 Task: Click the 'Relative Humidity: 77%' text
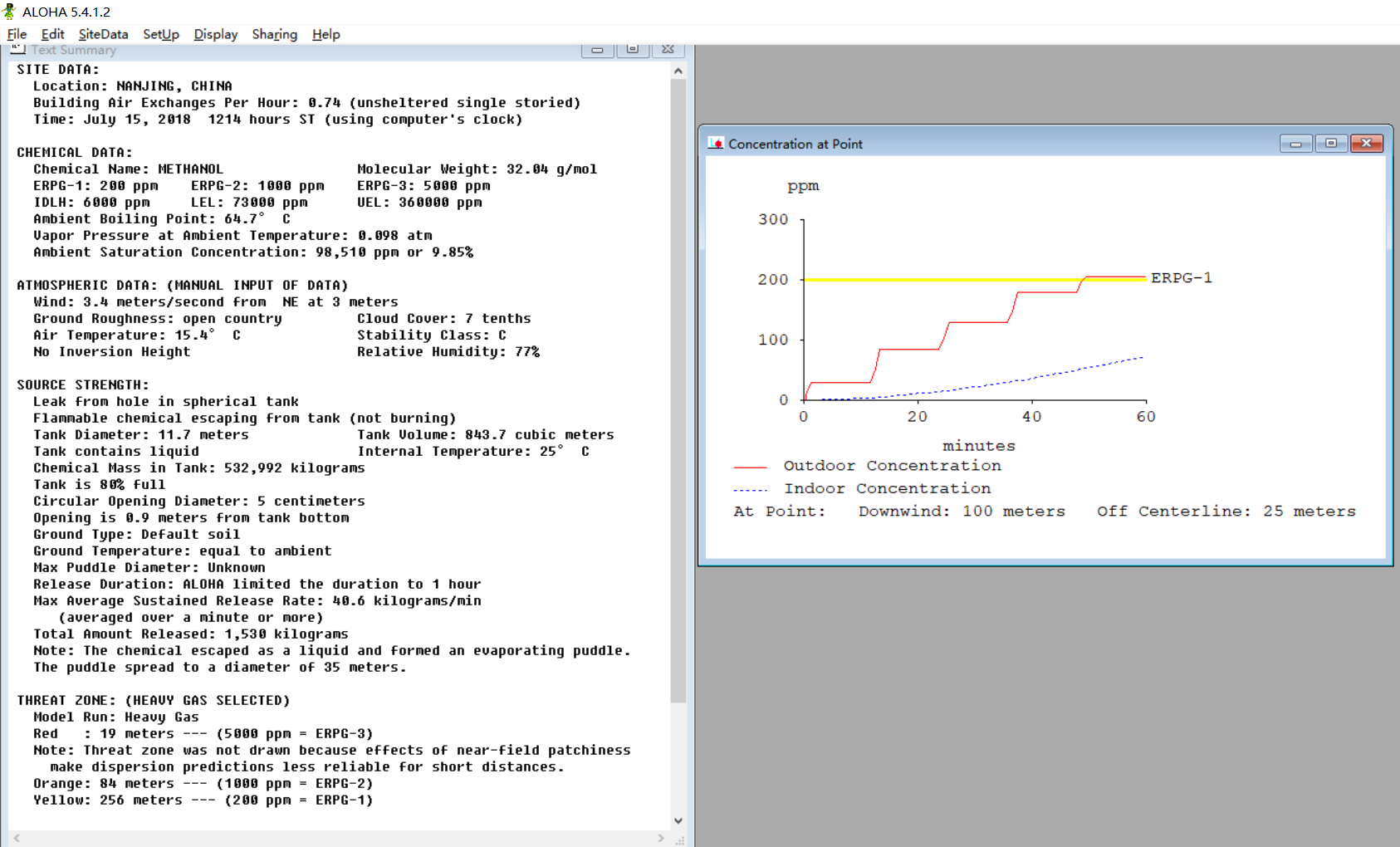point(448,352)
